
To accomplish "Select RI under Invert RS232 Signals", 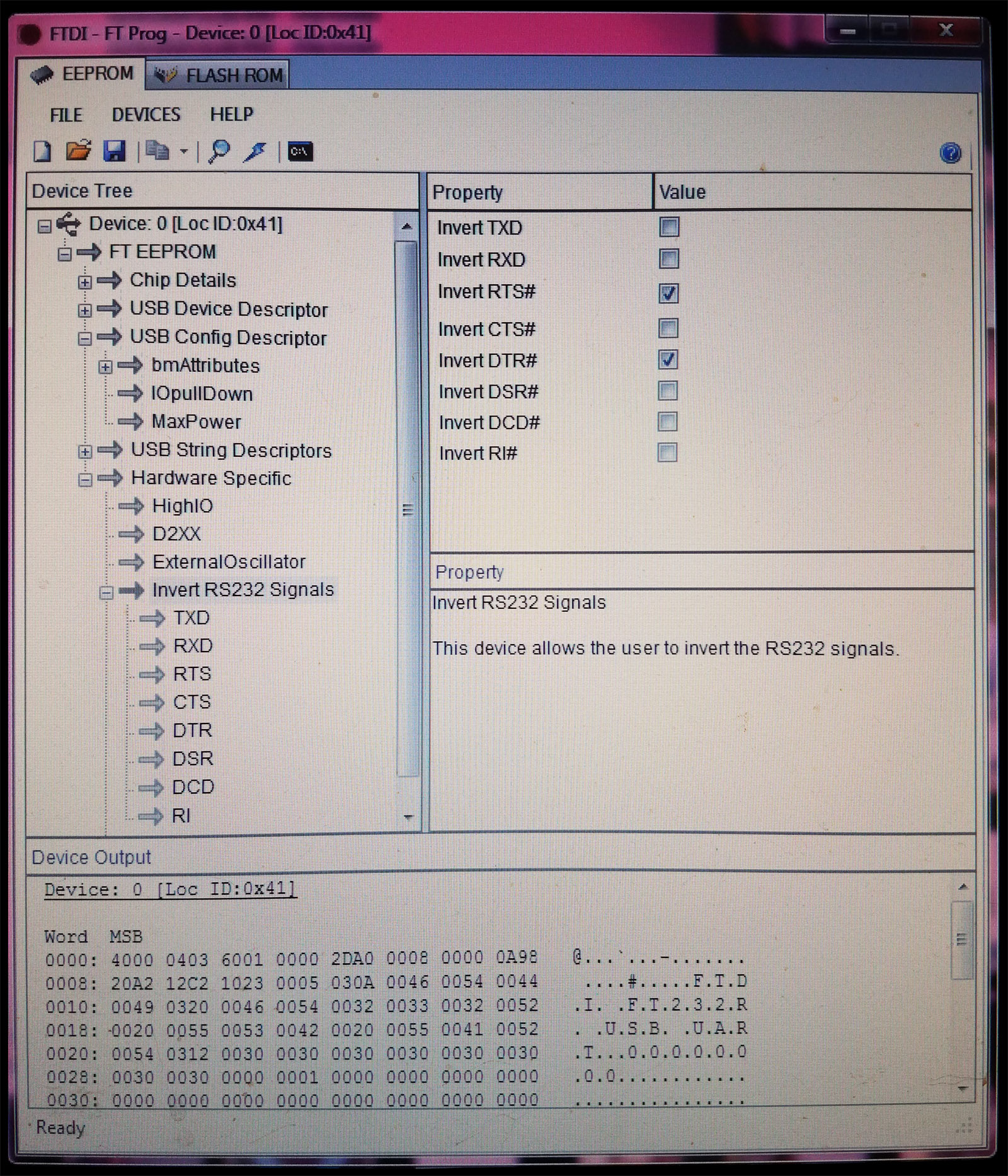I will (181, 816).
